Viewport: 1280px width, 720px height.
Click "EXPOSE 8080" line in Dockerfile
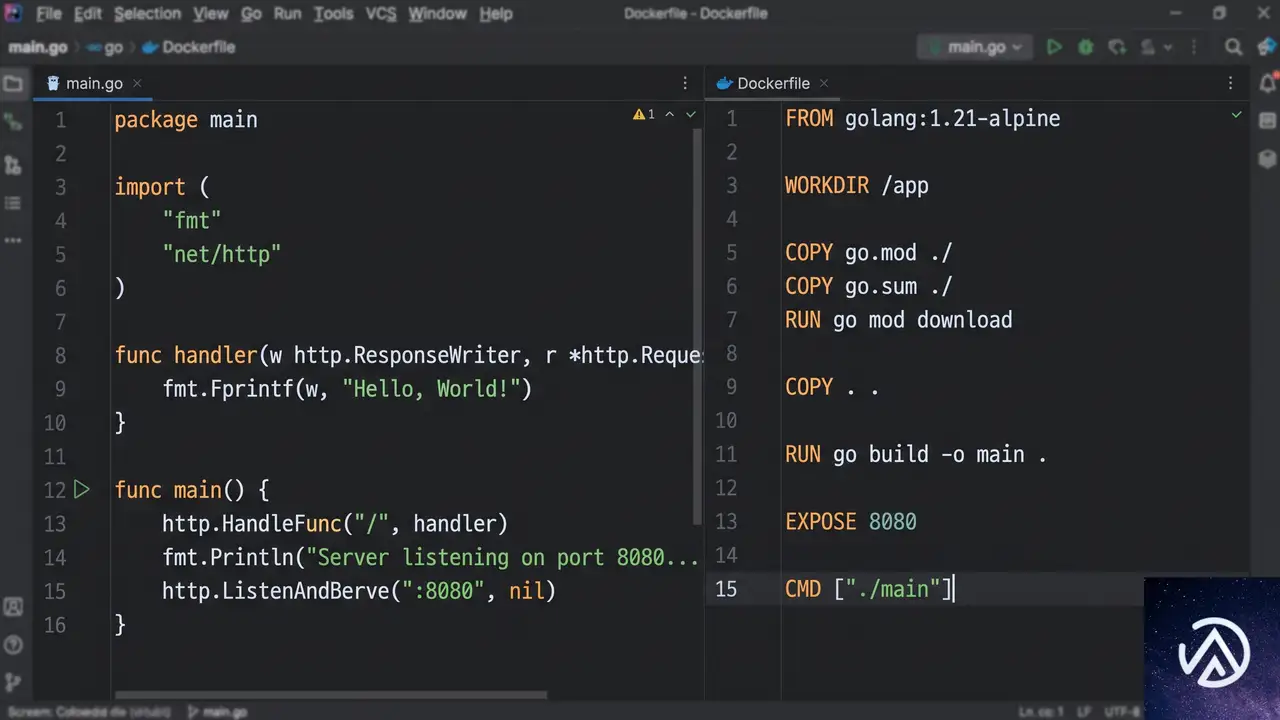pyautogui.click(x=851, y=522)
